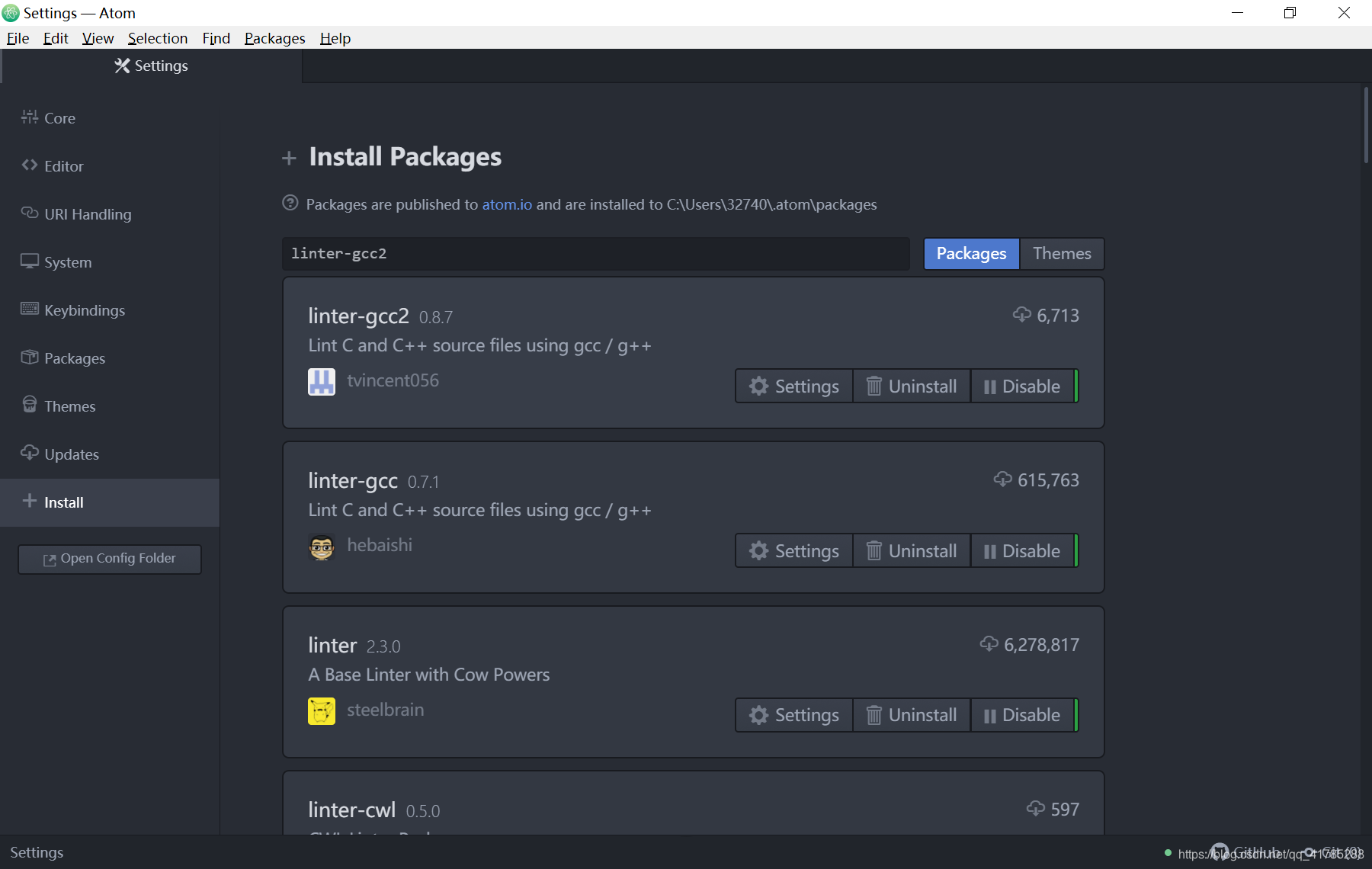Image resolution: width=1372 pixels, height=869 pixels.
Task: Open the Edit menu
Action: click(56, 38)
